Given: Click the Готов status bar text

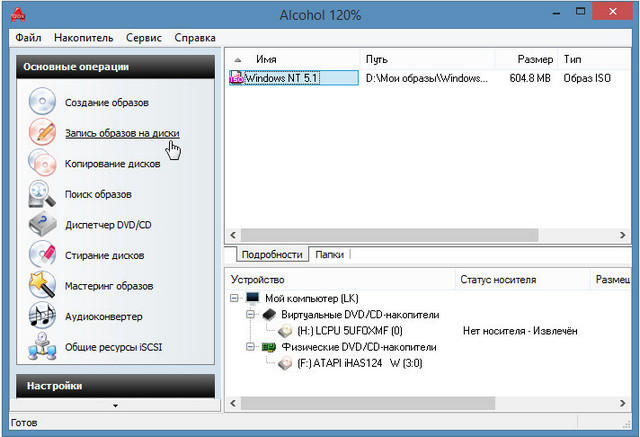Looking at the screenshot, I should point(24,423).
